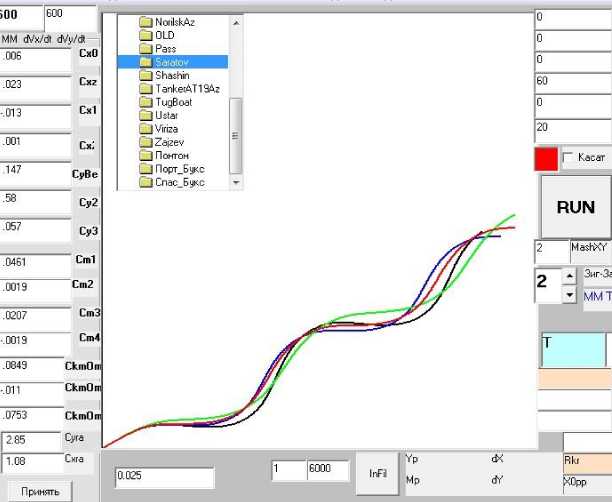Viewport: 612px width, 502px height.
Task: Click the Cm2 coefficient field .0019
Action: click(35, 290)
